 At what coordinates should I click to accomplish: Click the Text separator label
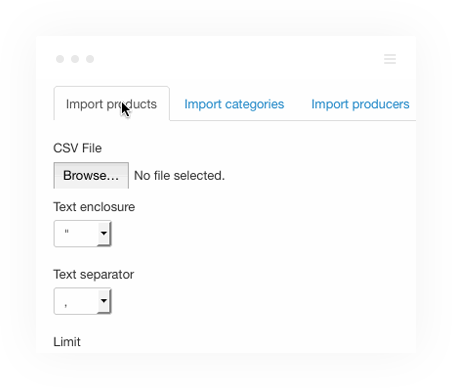coord(93,274)
